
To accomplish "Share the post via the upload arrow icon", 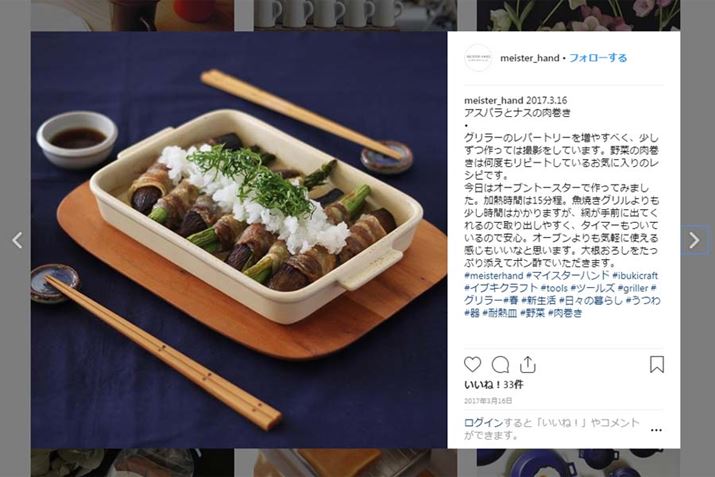I will click(528, 364).
